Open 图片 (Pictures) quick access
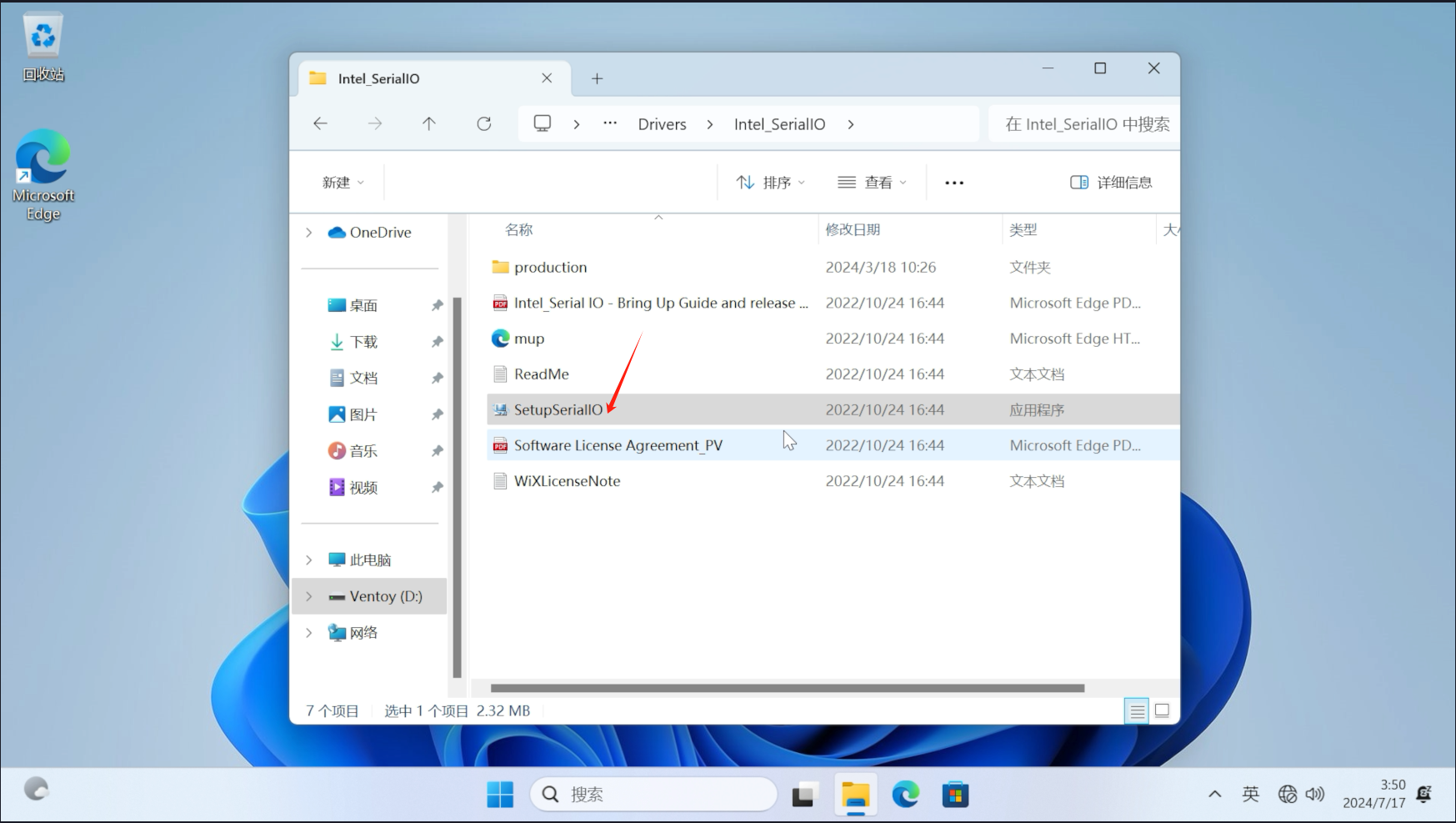This screenshot has width=1456, height=823. point(353,414)
